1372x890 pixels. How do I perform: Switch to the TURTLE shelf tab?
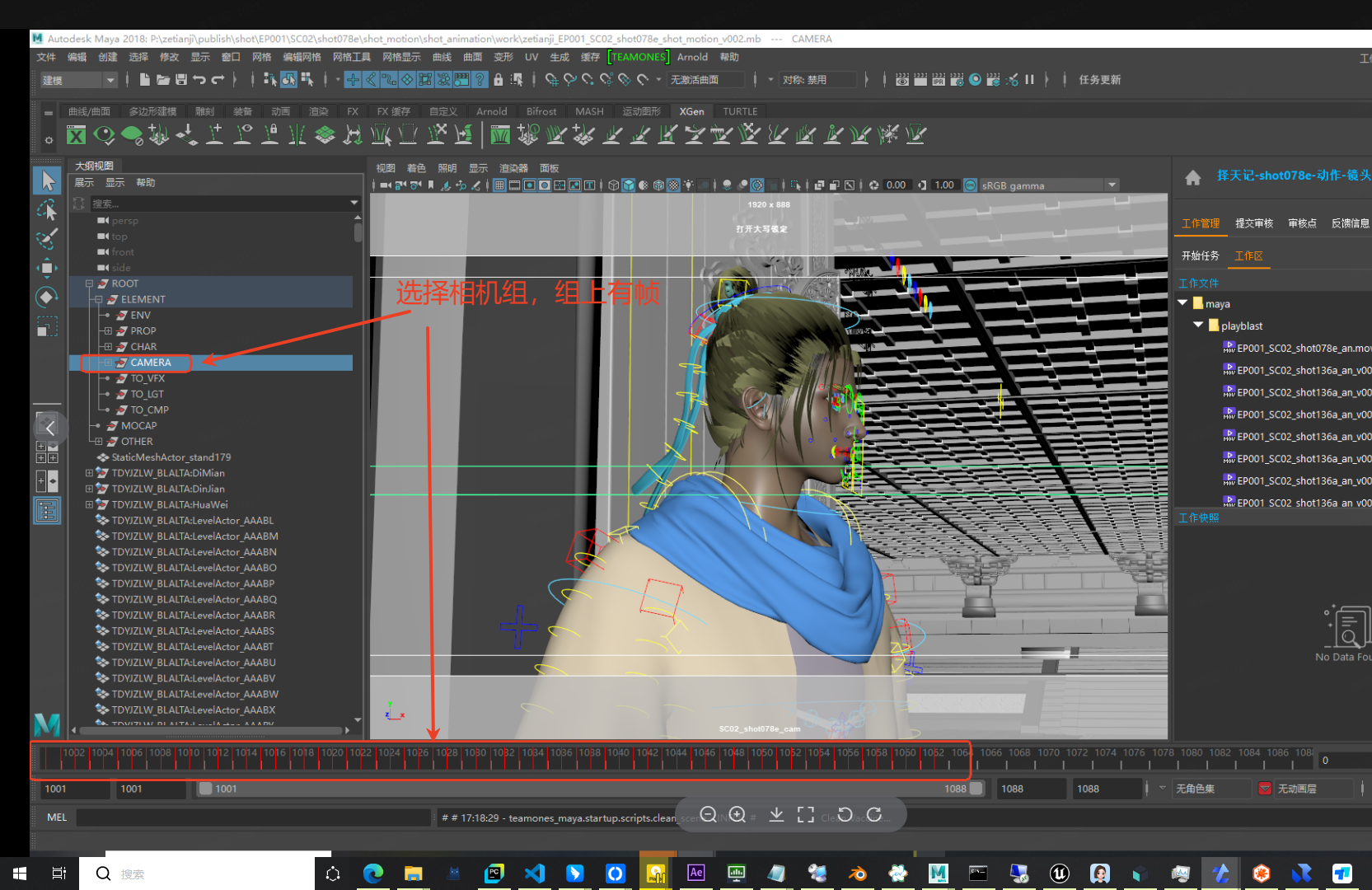pyautogui.click(x=740, y=111)
